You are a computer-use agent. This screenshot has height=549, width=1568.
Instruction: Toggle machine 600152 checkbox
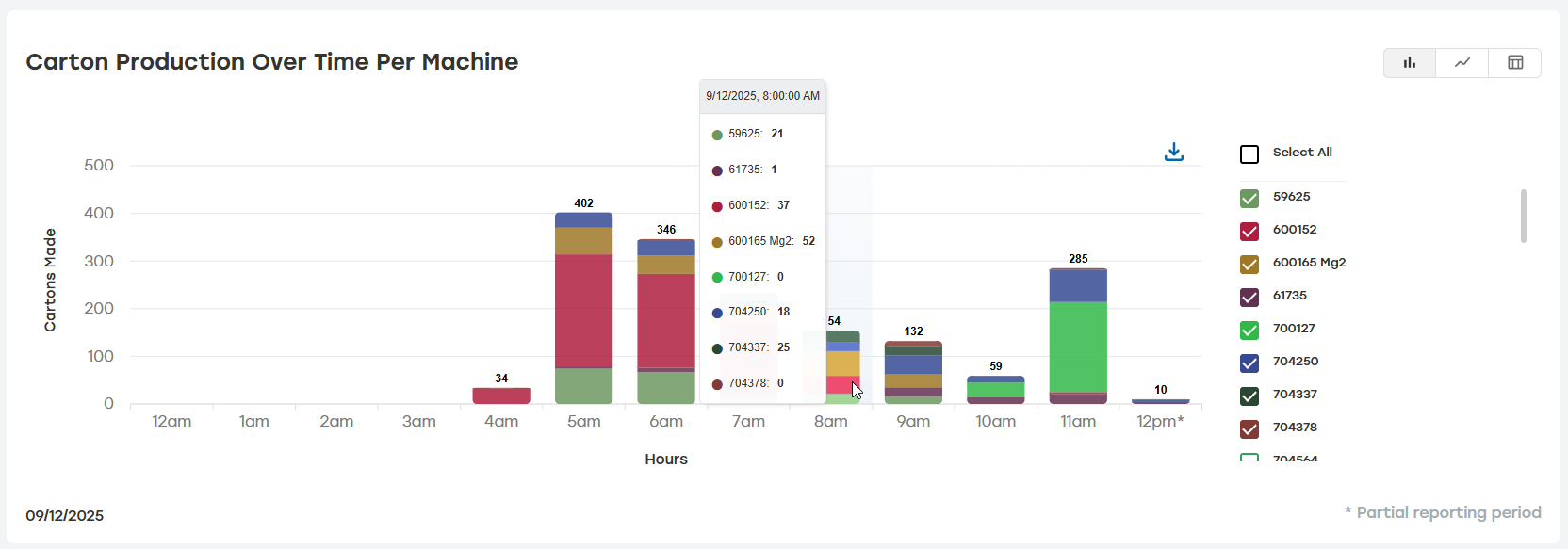(x=1249, y=232)
